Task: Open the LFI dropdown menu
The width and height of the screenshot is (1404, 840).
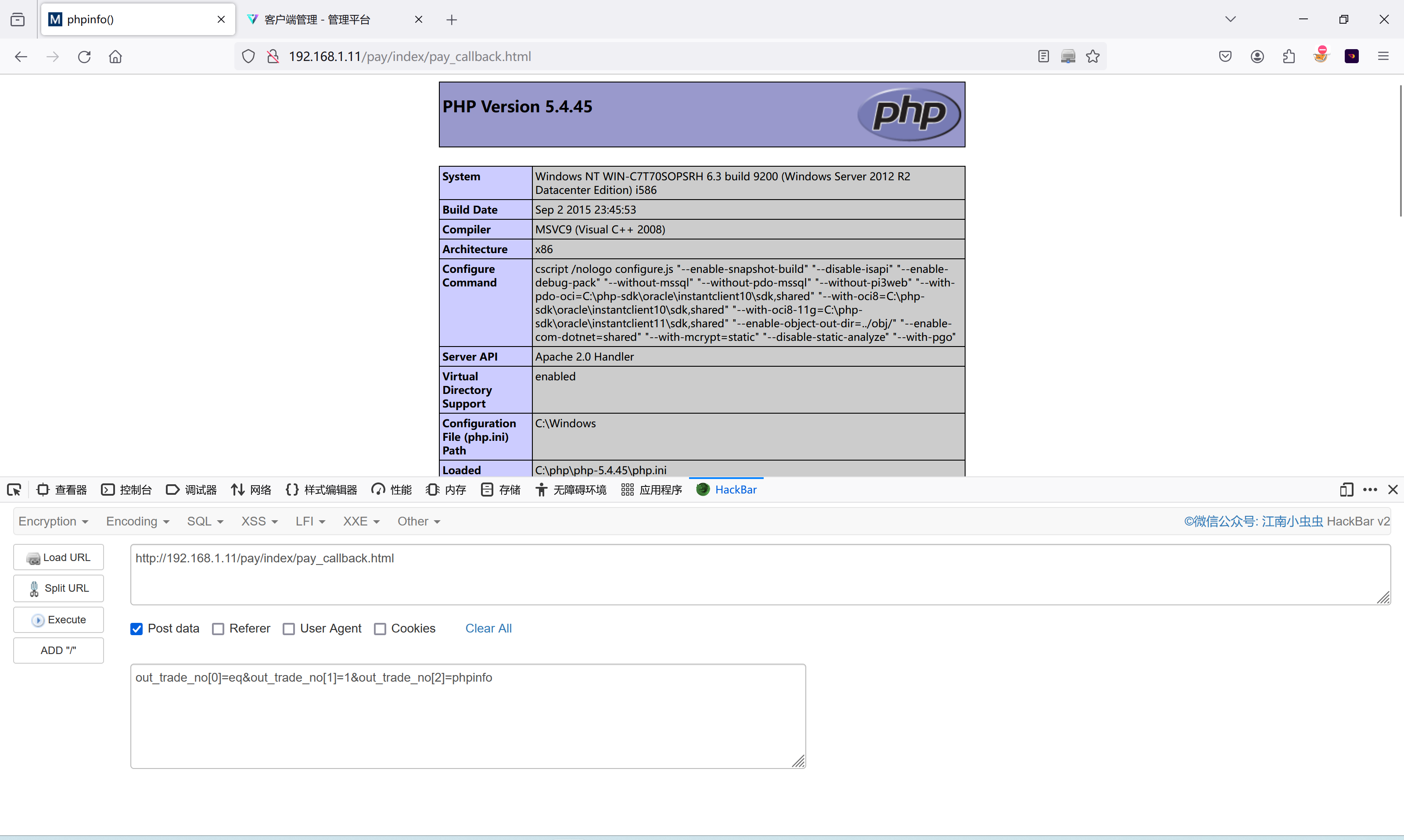Action: [x=310, y=521]
